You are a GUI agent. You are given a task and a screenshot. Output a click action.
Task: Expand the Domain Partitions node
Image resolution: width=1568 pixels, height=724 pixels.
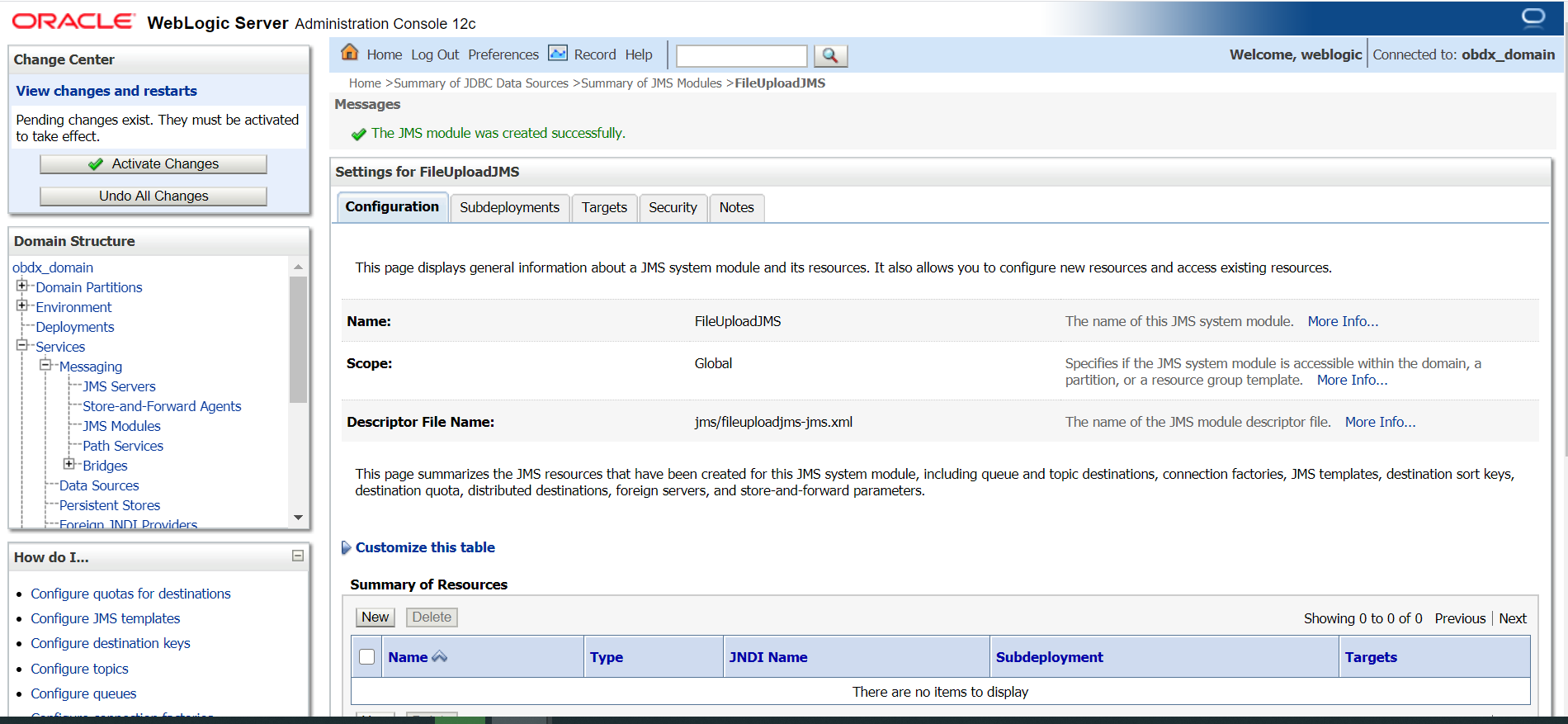pyautogui.click(x=22, y=286)
